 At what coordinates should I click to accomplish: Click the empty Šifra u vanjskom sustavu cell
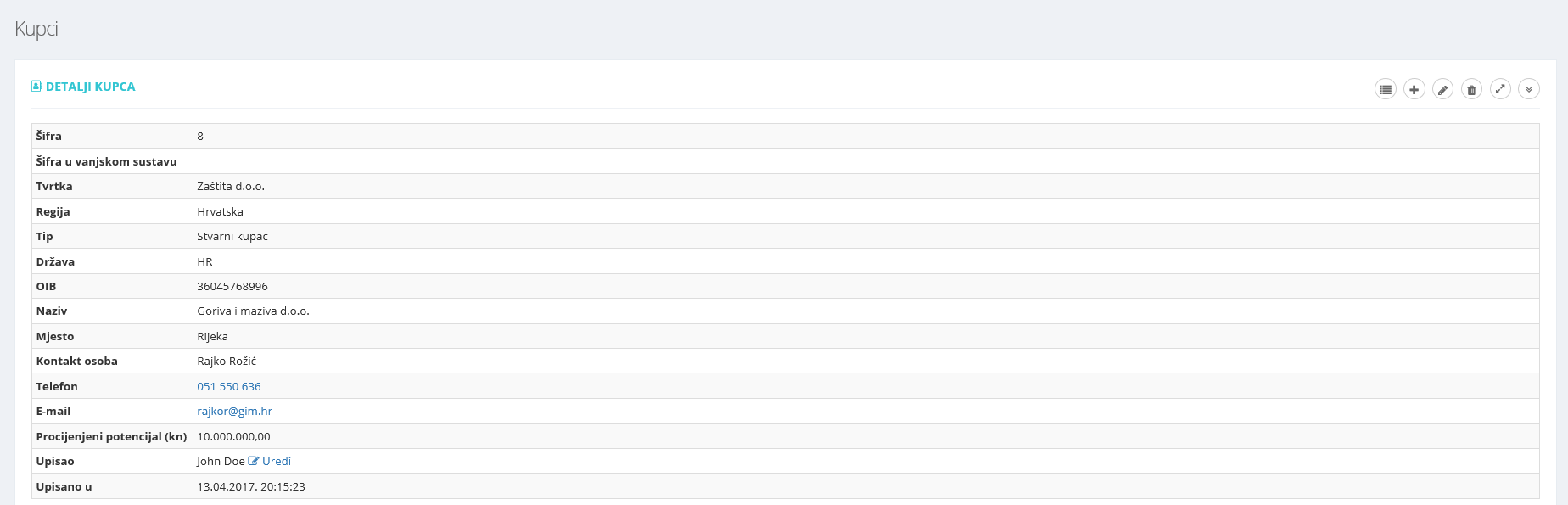866,161
